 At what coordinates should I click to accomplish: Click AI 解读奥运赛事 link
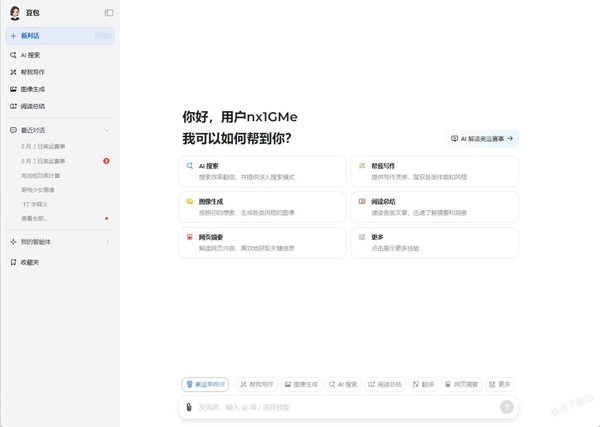[482, 139]
